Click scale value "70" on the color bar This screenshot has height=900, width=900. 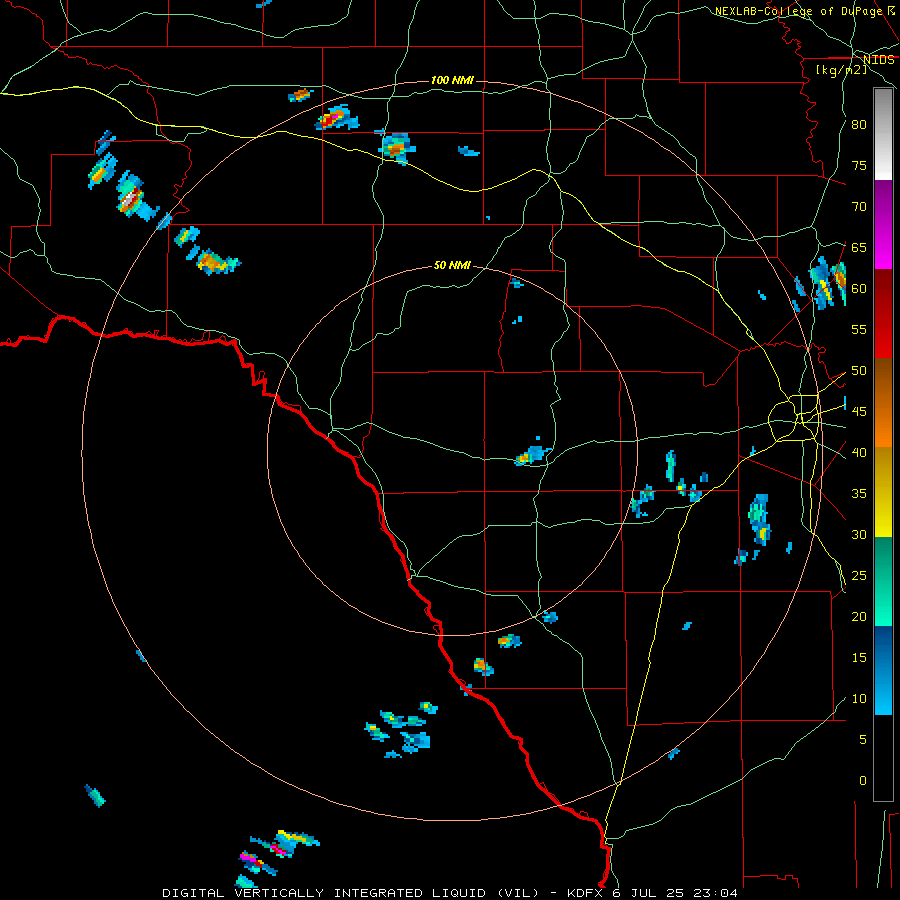click(859, 207)
